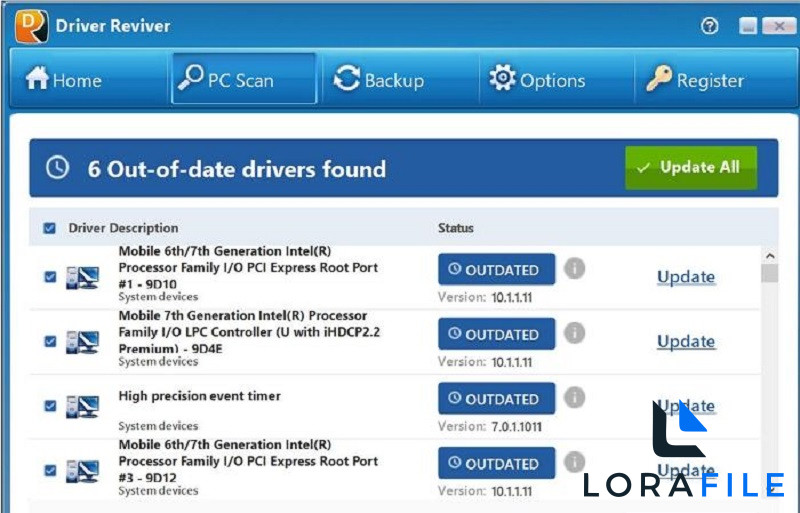
Task: Click device icon for Root Port #3 - 9D12
Action: (83, 471)
